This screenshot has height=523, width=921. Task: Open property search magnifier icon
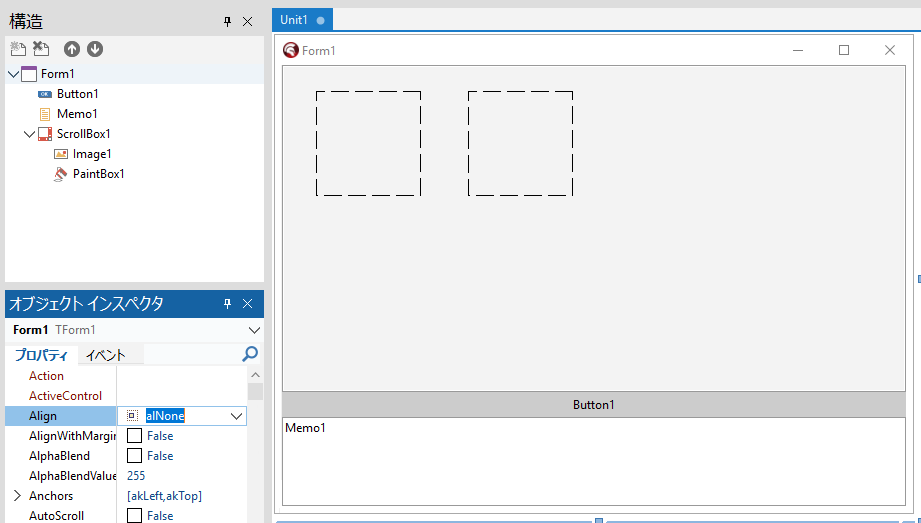pos(250,354)
